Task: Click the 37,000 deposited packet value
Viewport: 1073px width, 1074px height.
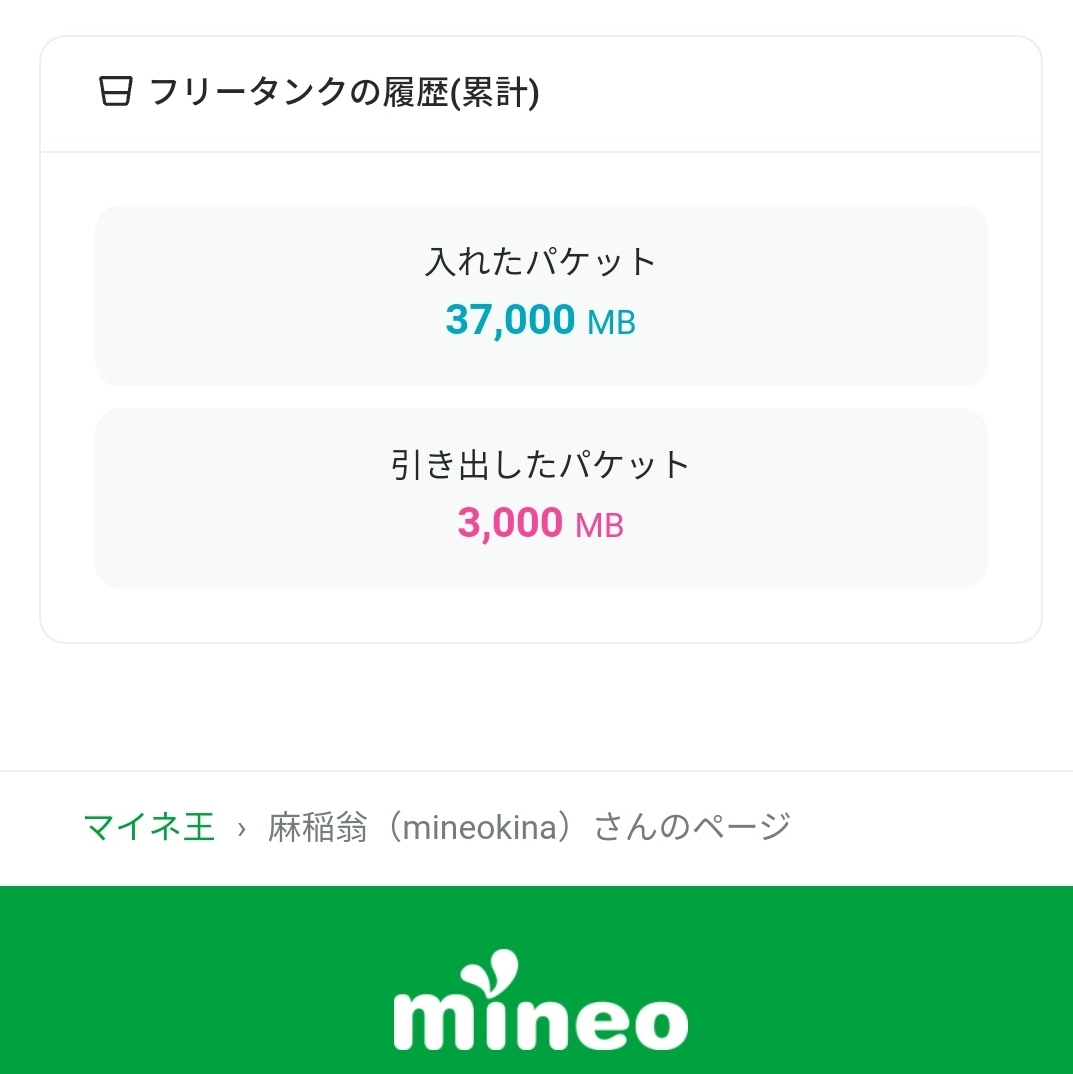Action: tap(510, 320)
